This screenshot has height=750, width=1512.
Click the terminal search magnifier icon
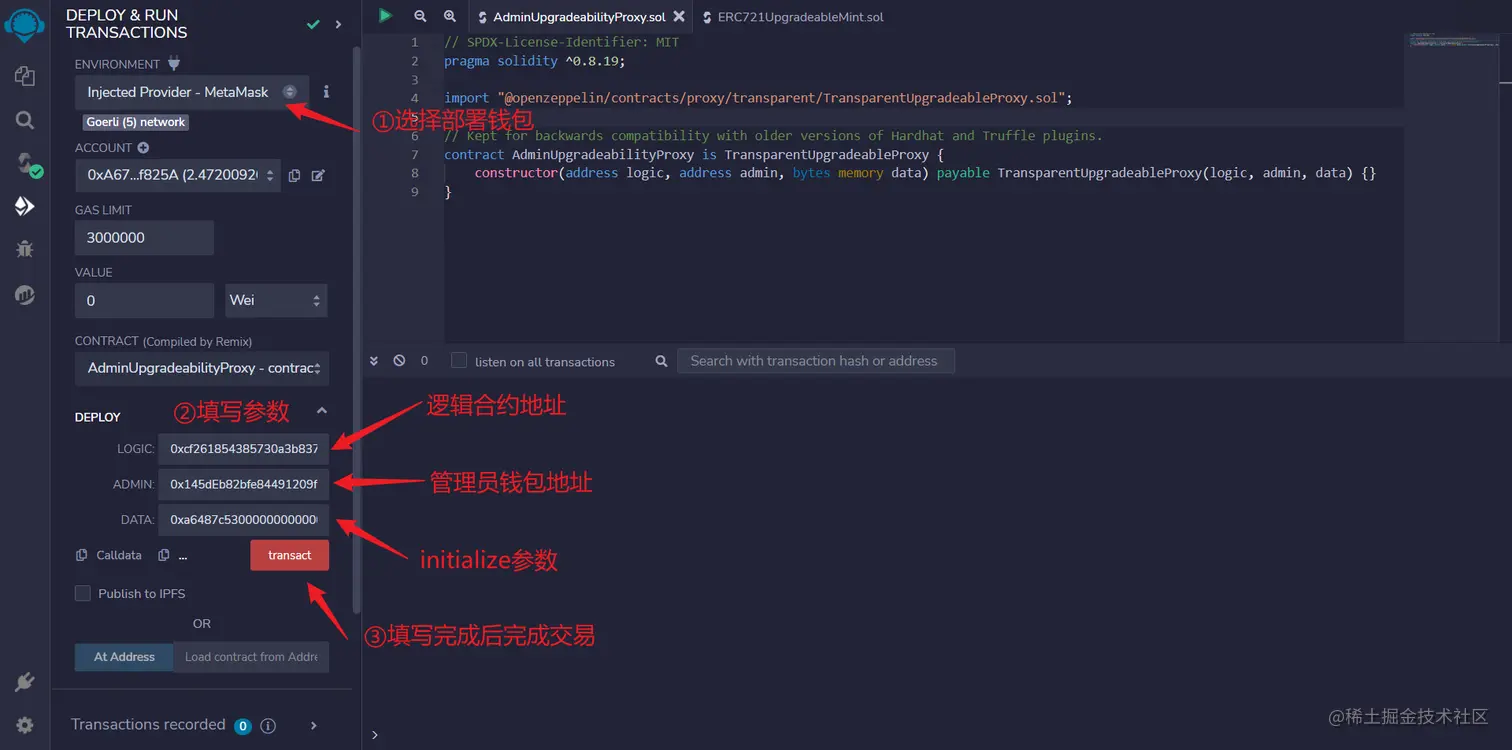[661, 361]
